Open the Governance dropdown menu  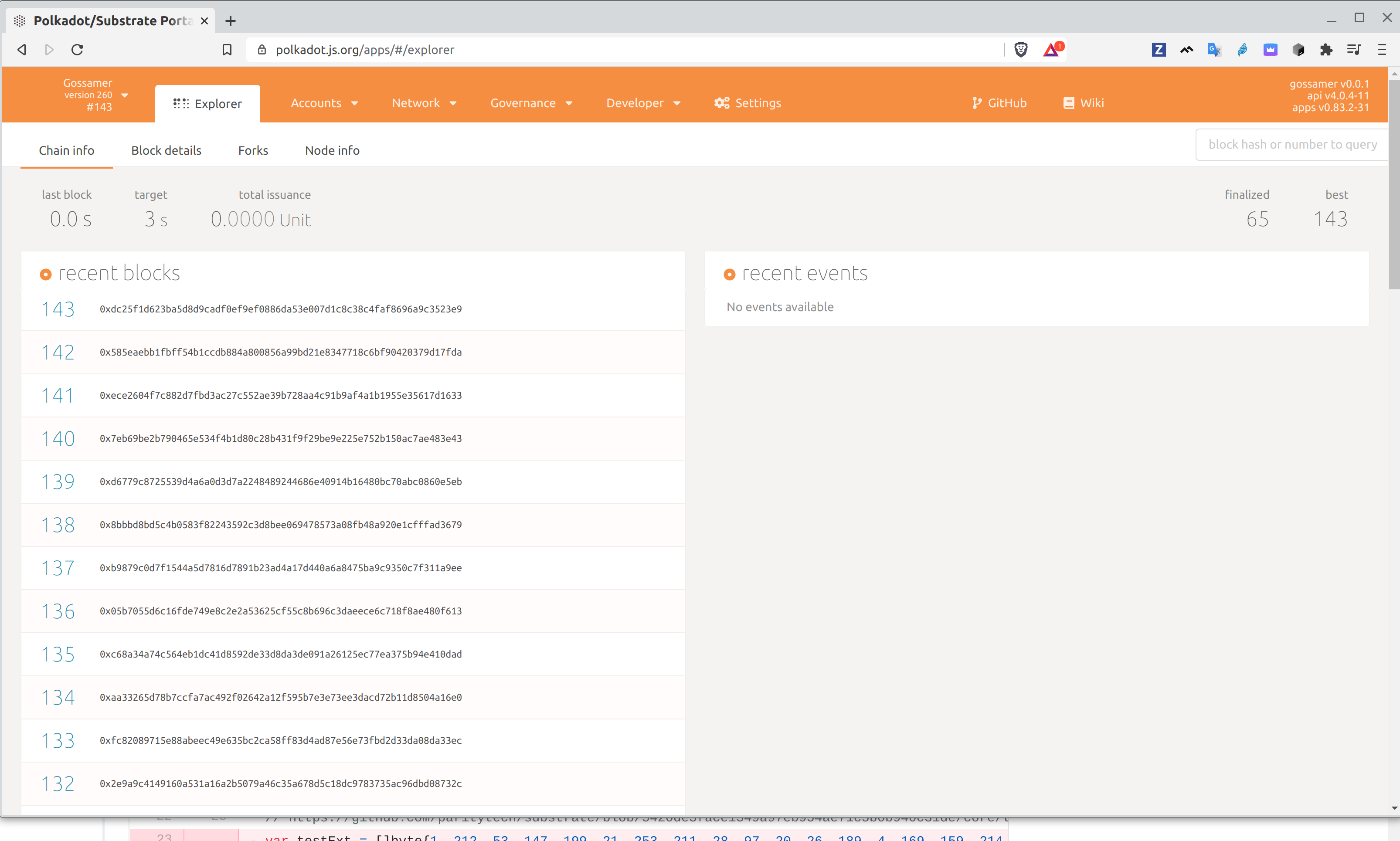pos(531,103)
